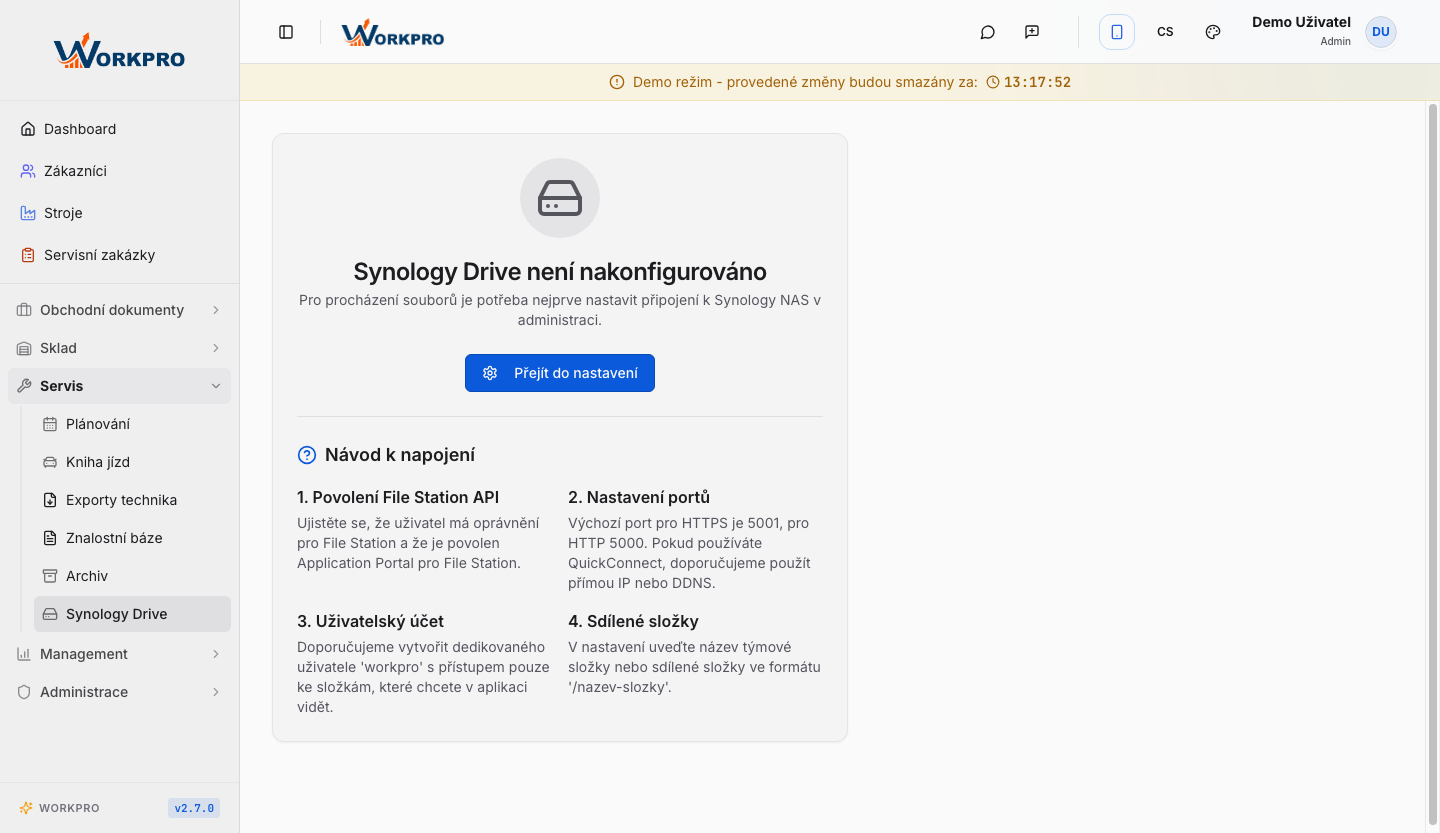Image resolution: width=1440 pixels, height=833 pixels.
Task: Click the sparkle icon beside WORKPRO footer
Action: tap(26, 808)
